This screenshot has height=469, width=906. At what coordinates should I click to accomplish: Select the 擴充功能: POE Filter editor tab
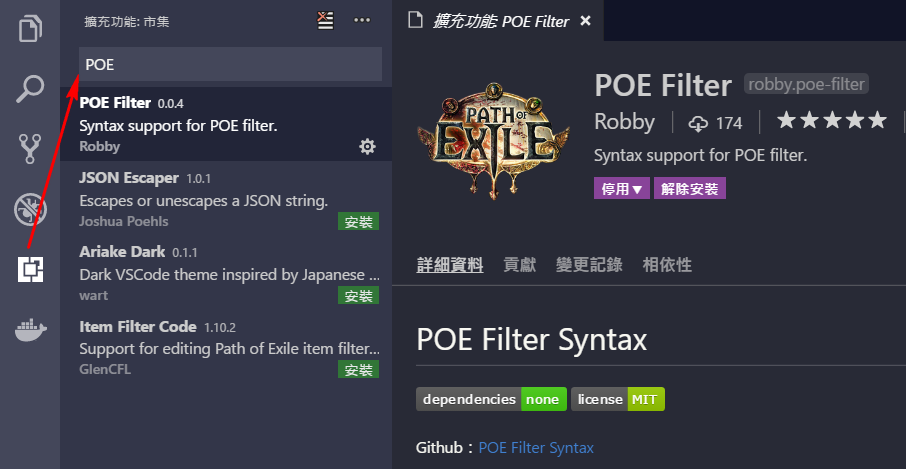point(498,21)
